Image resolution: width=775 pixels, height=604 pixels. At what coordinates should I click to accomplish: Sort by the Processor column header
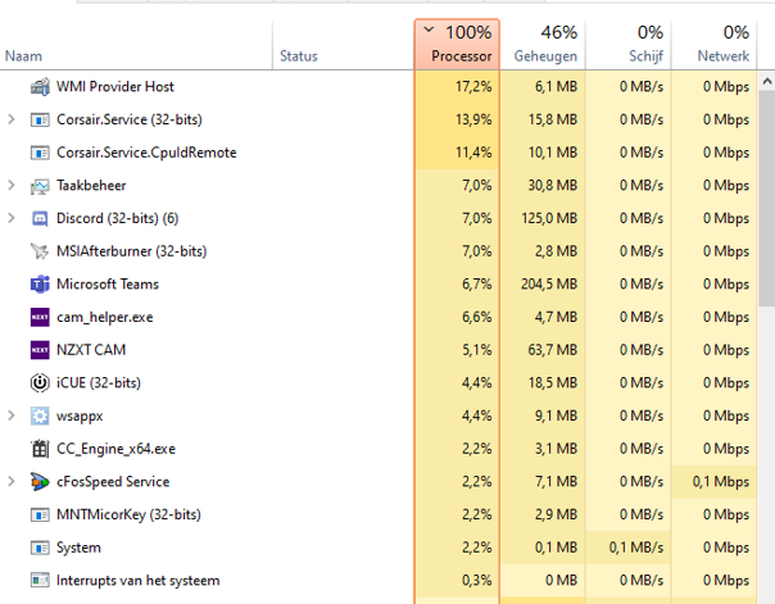pyautogui.click(x=457, y=45)
